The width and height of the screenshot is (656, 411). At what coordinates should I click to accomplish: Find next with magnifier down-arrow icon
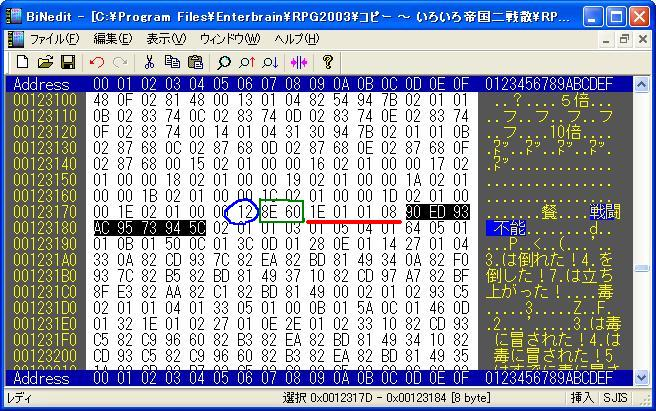pos(270,62)
